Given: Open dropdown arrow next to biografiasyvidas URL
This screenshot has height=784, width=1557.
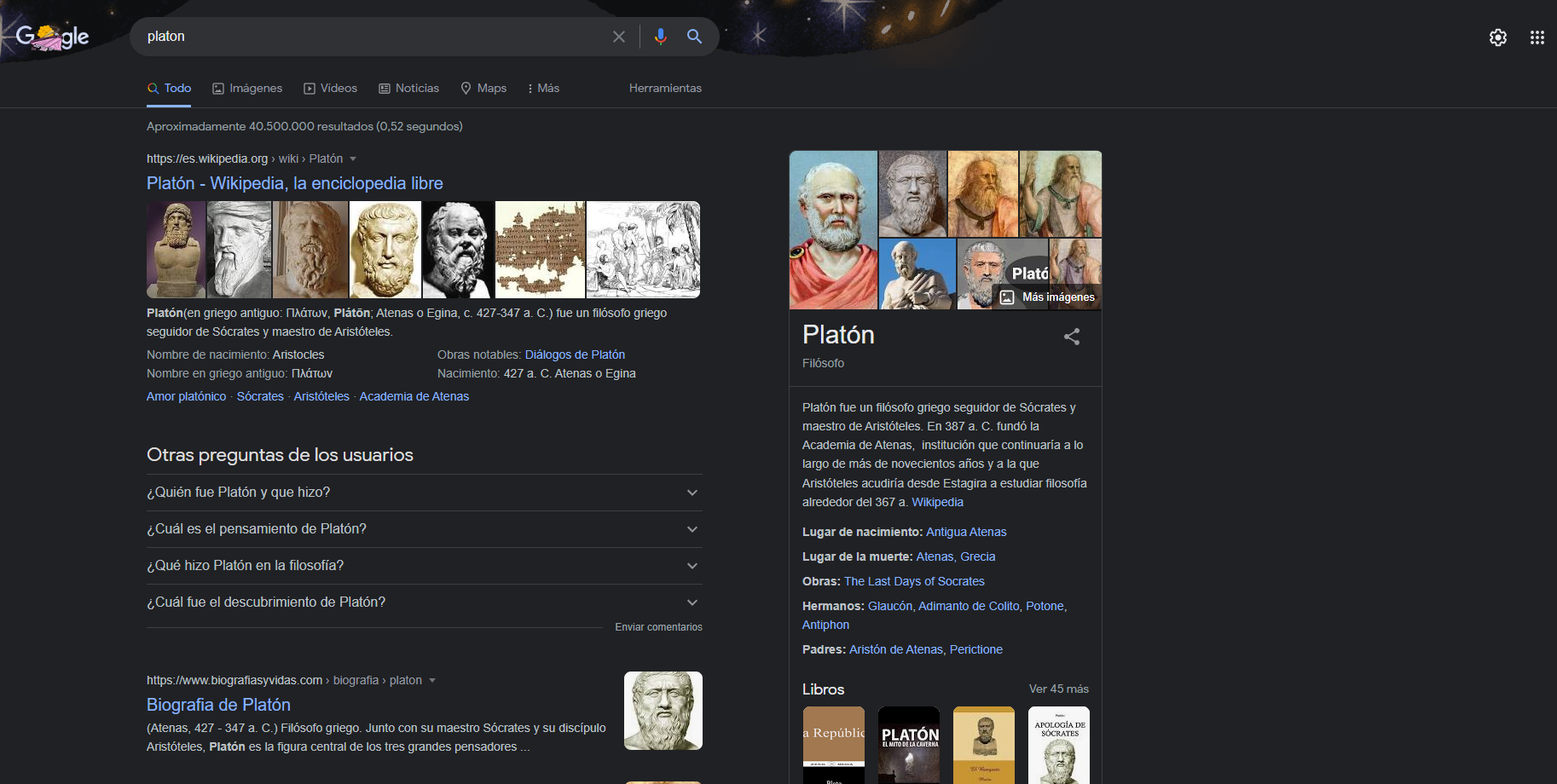Looking at the screenshot, I should pyautogui.click(x=432, y=681).
